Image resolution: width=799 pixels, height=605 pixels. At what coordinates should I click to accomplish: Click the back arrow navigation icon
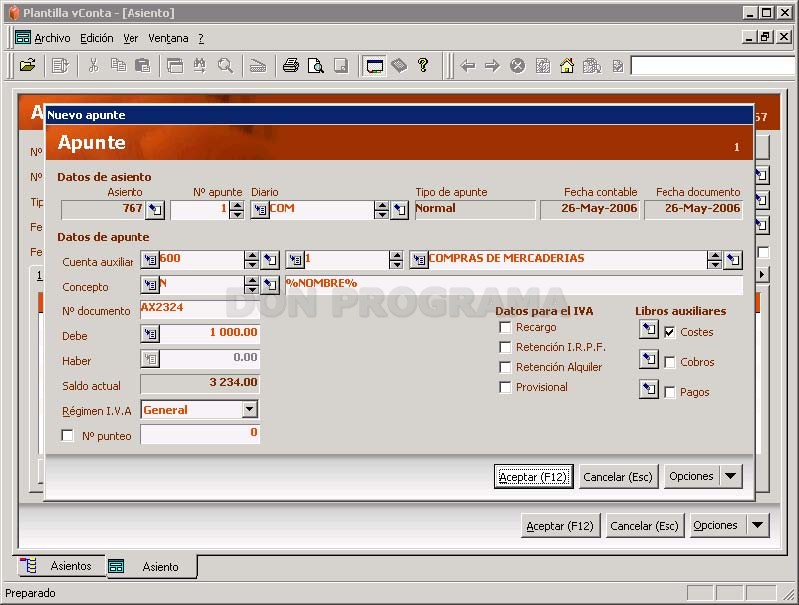pyautogui.click(x=468, y=66)
